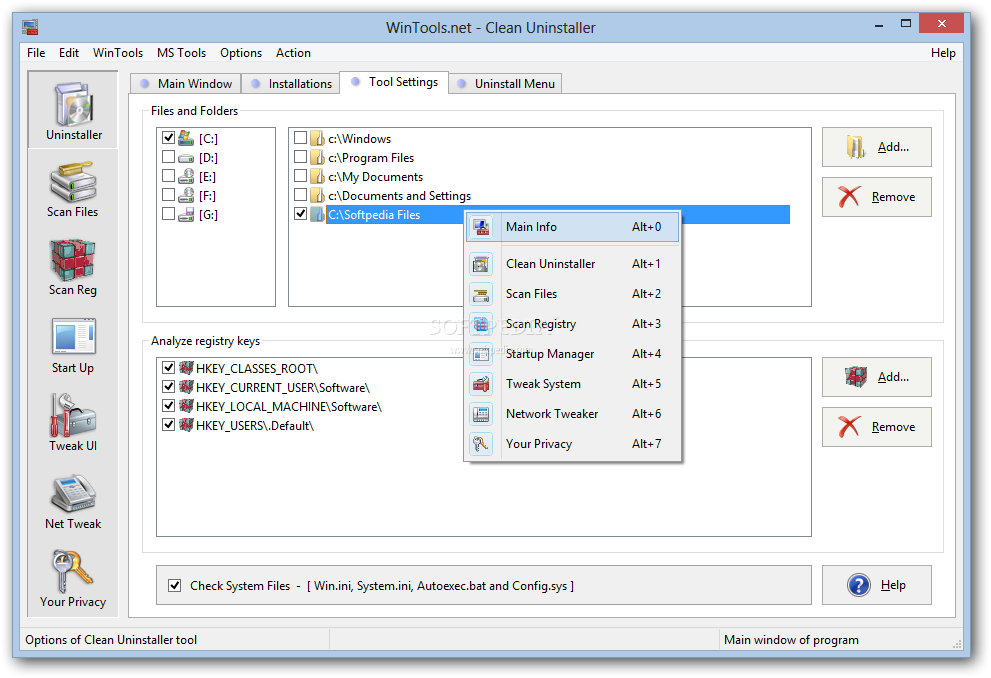Click the D: drive icon
This screenshot has height=678, width=991.
(186, 157)
